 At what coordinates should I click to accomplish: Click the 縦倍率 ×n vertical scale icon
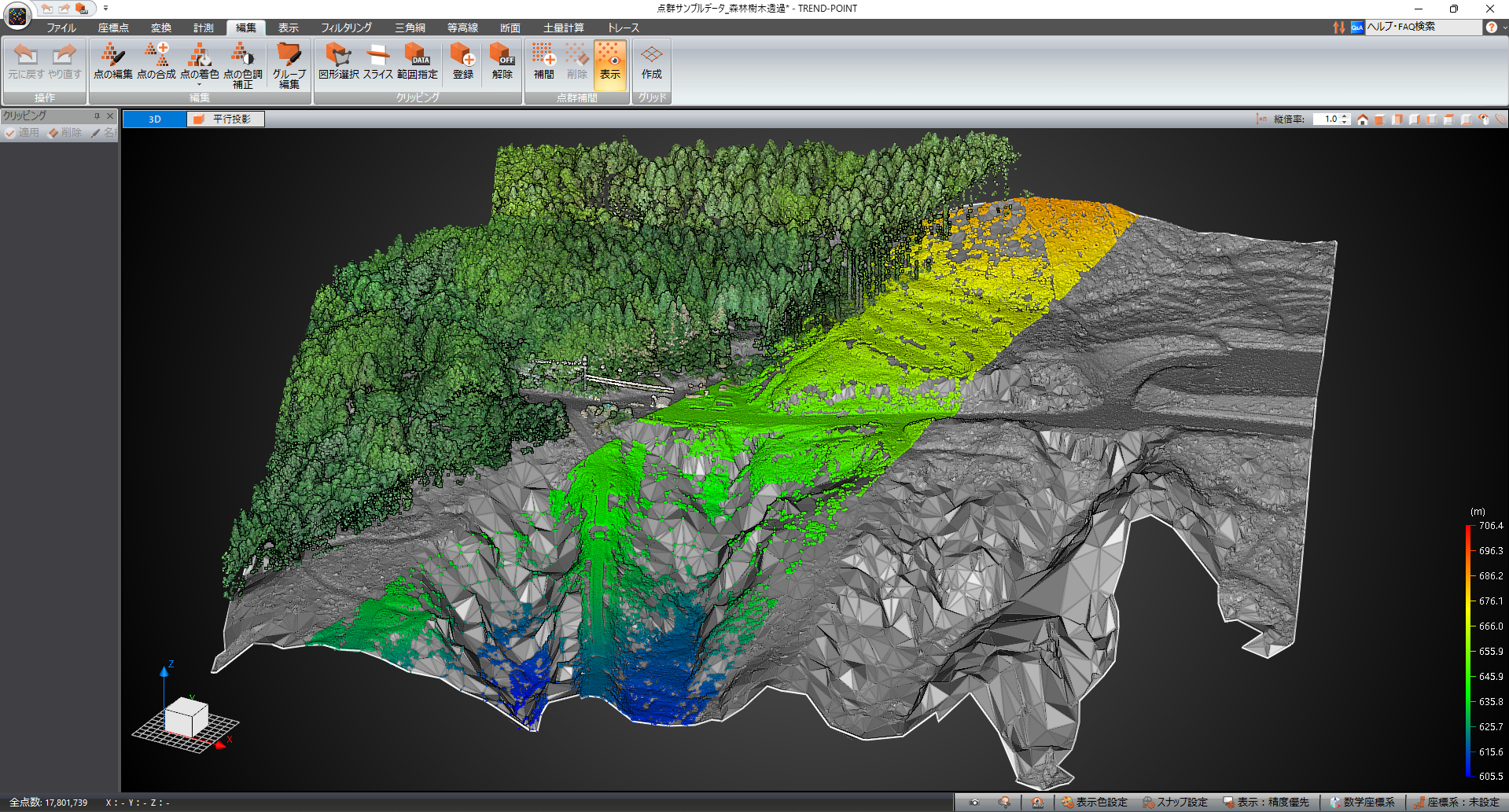[x=1262, y=119]
